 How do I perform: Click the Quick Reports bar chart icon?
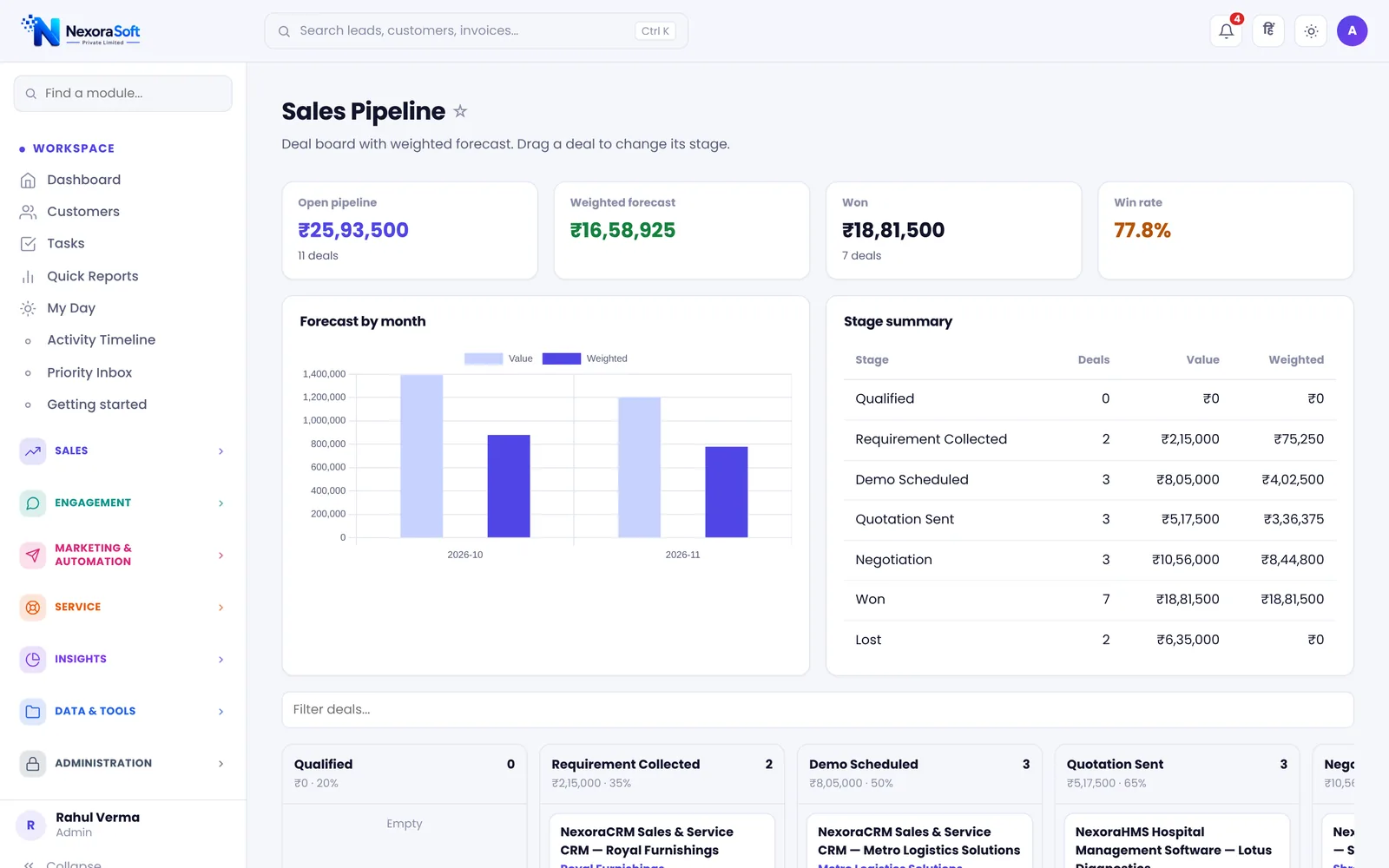point(28,276)
